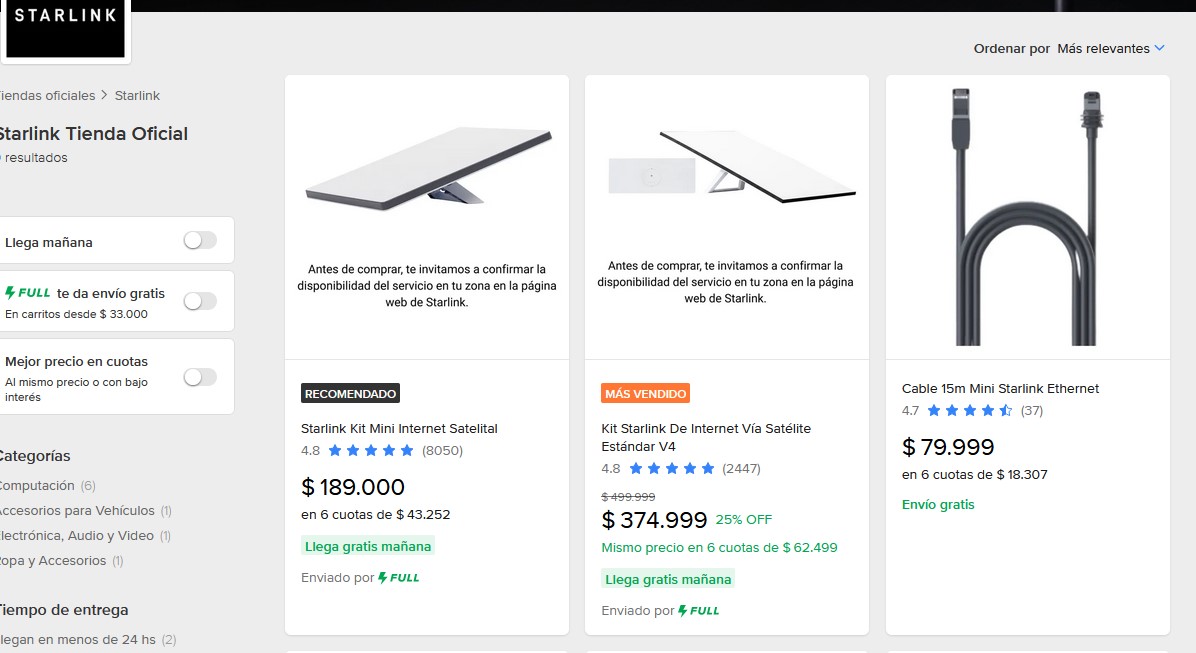Viewport: 1196px width, 653px height.
Task: Open the Cable 15m Mini Starlink Ethernet link
Action: [1000, 388]
